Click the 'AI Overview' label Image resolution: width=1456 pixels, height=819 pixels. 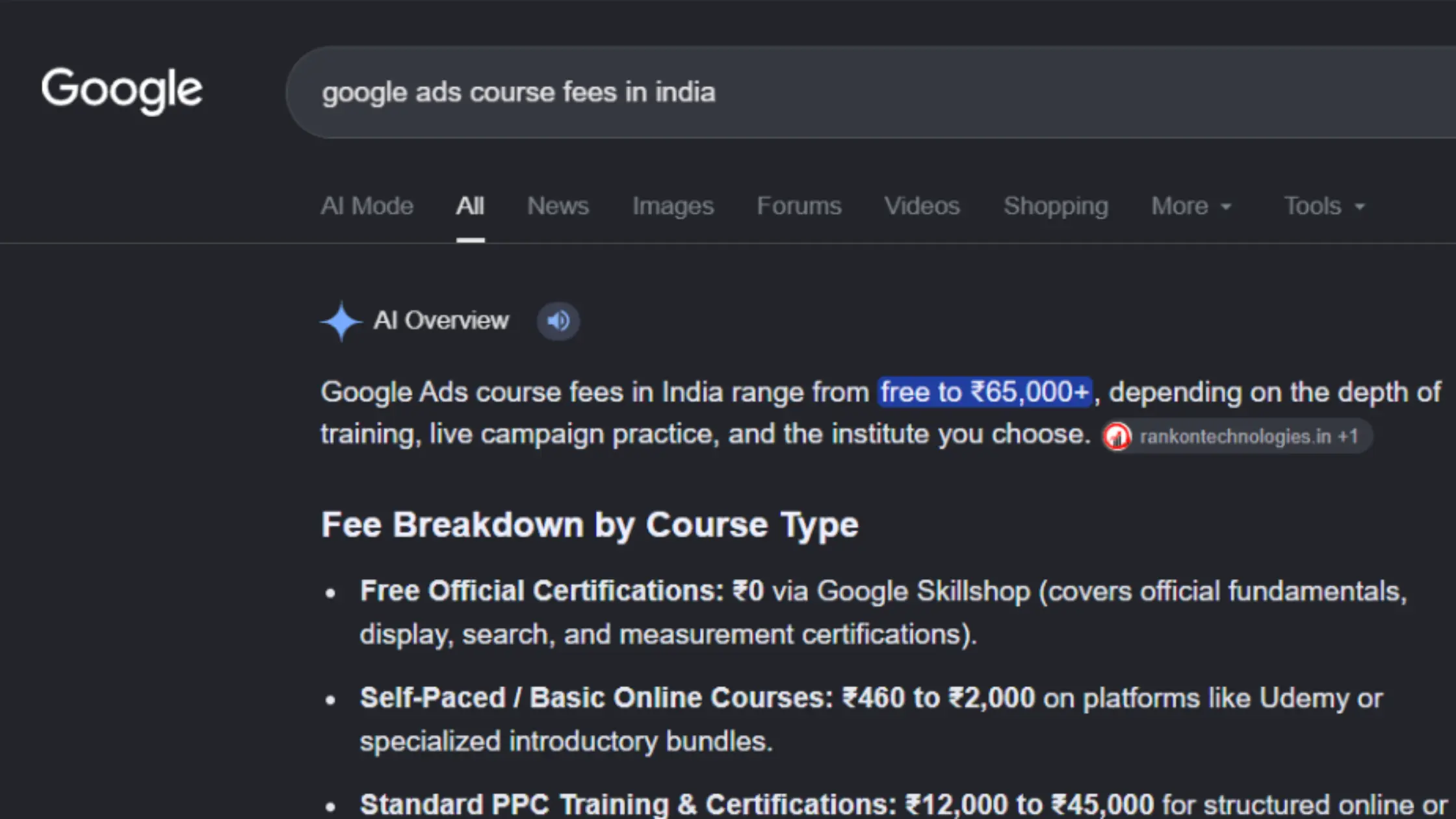click(441, 320)
